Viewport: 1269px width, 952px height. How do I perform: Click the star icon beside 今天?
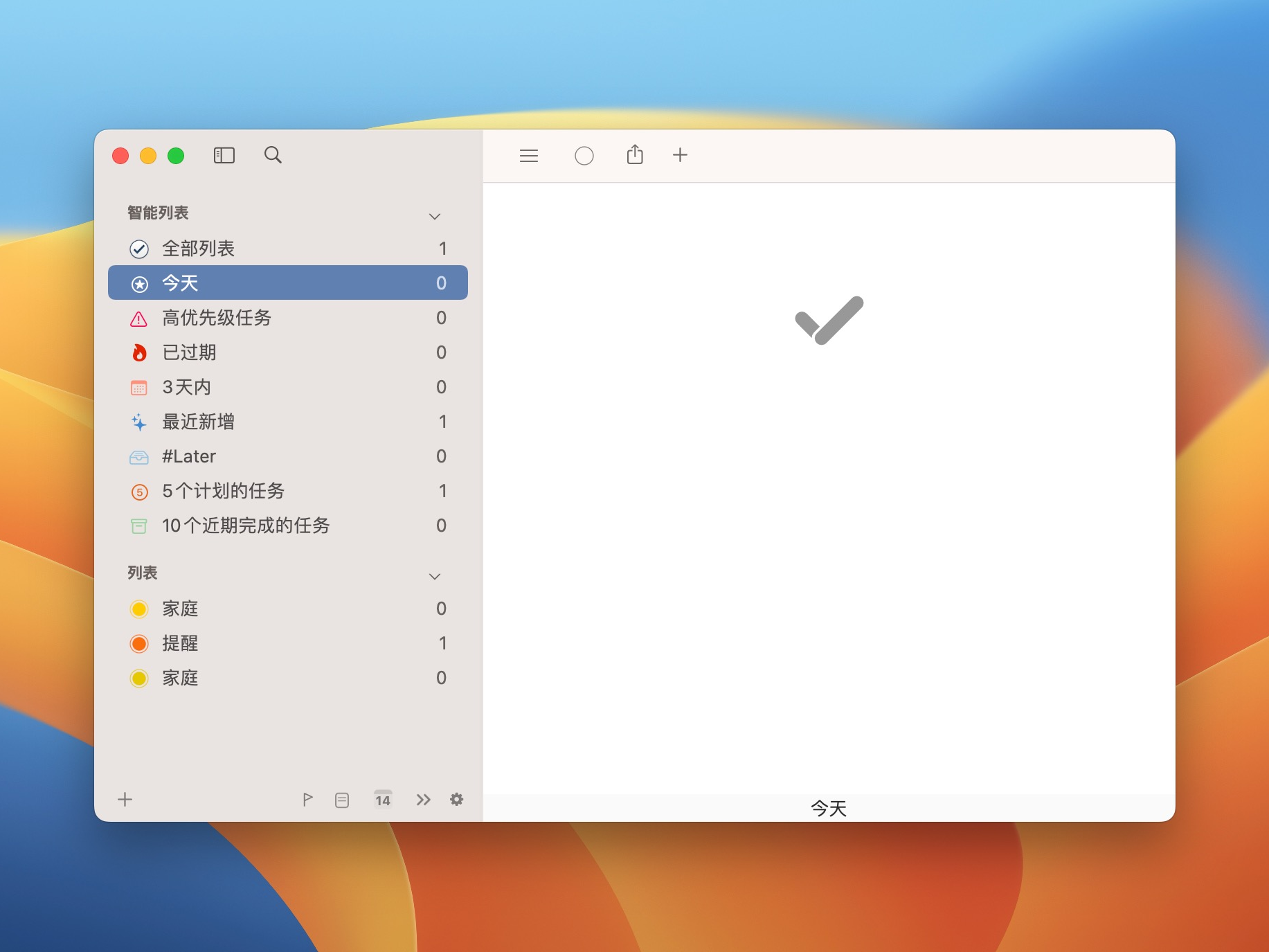(139, 284)
